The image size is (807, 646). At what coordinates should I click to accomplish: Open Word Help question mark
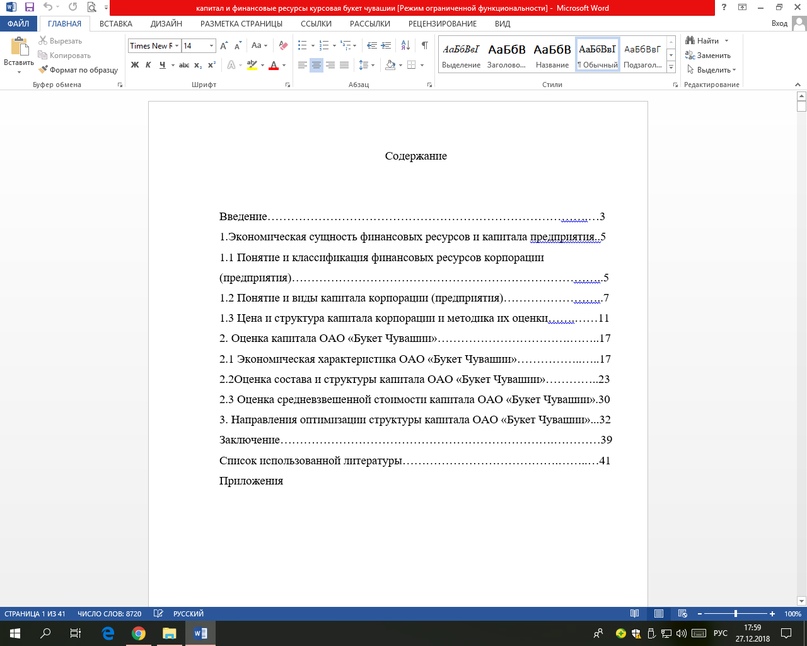[724, 7]
